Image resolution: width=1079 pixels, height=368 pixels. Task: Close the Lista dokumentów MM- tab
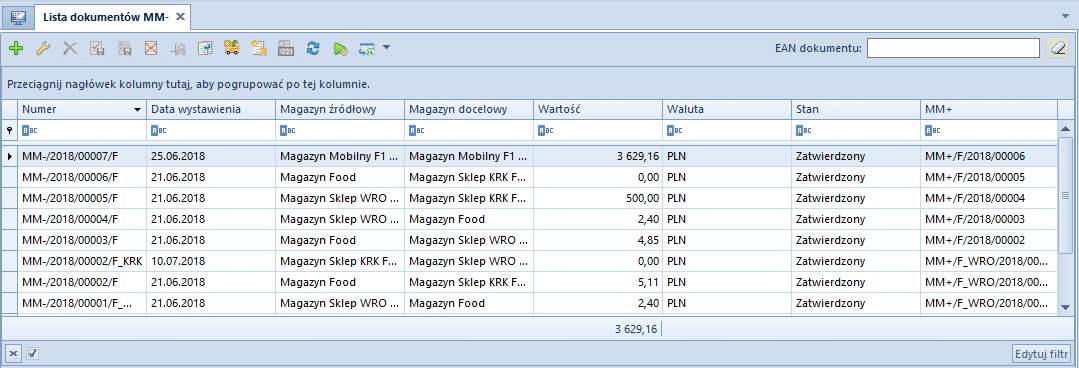[x=180, y=17]
